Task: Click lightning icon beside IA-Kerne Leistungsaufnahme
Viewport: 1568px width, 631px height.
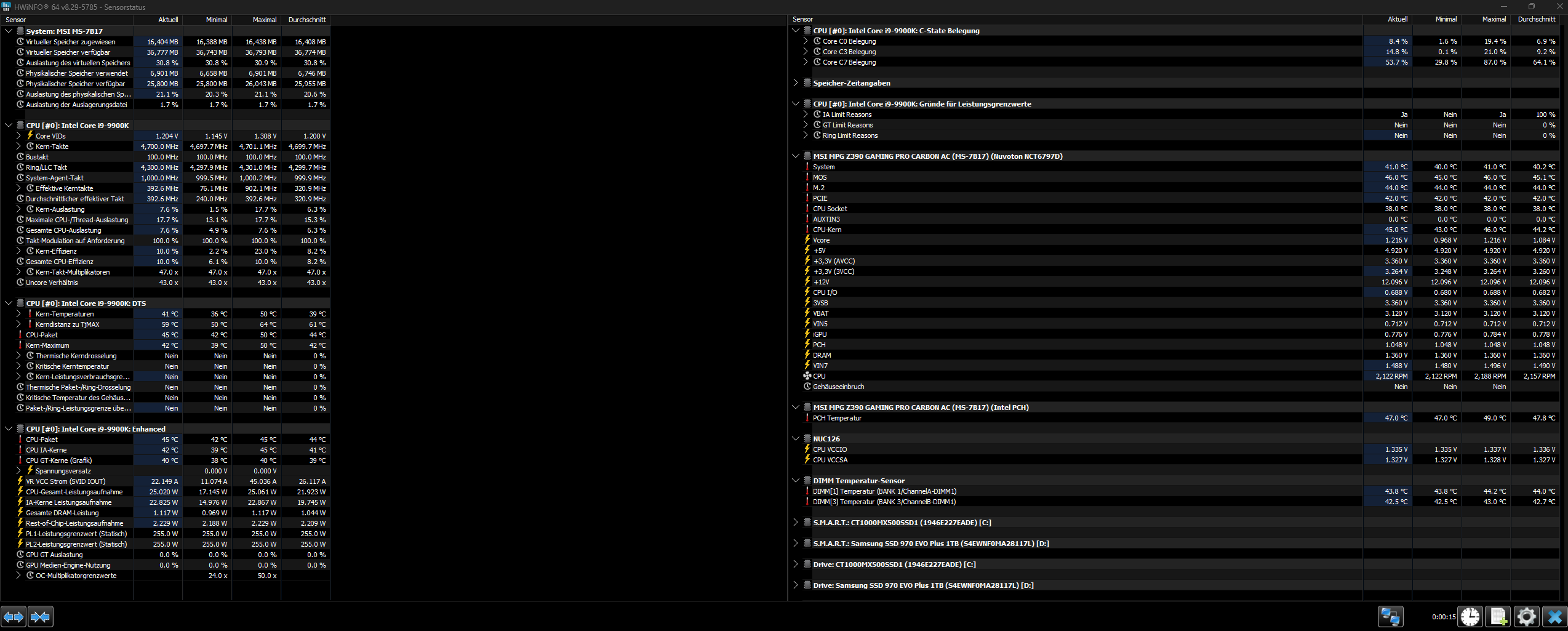Action: [20, 502]
